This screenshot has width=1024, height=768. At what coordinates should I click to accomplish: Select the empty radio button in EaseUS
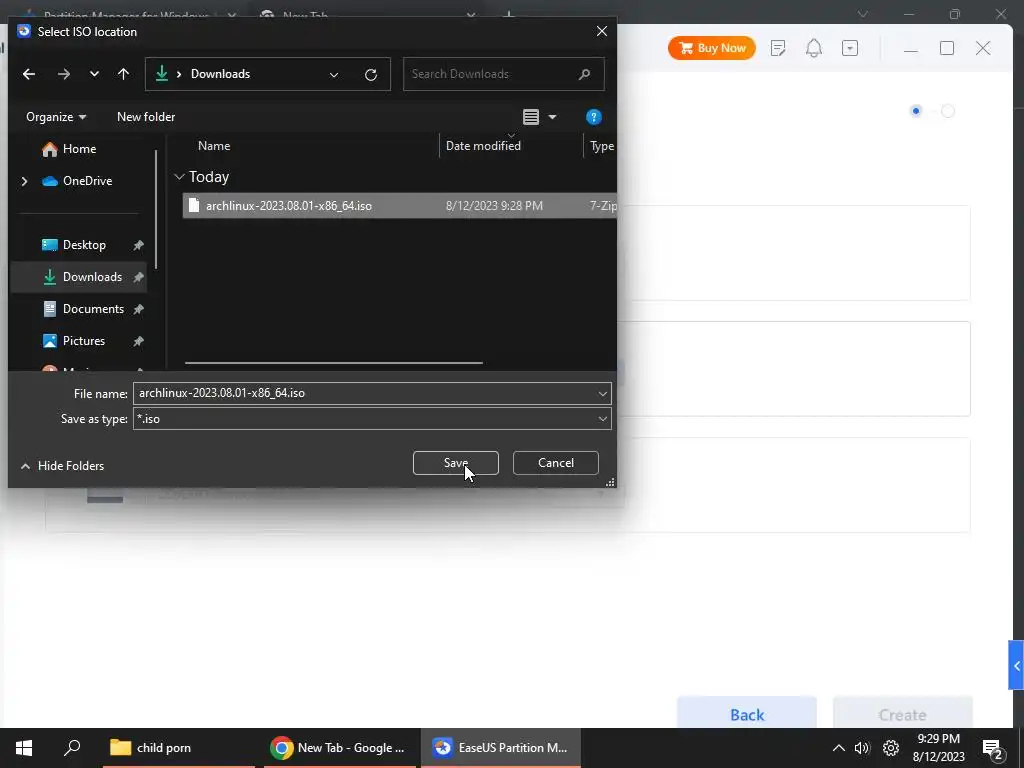click(x=948, y=111)
